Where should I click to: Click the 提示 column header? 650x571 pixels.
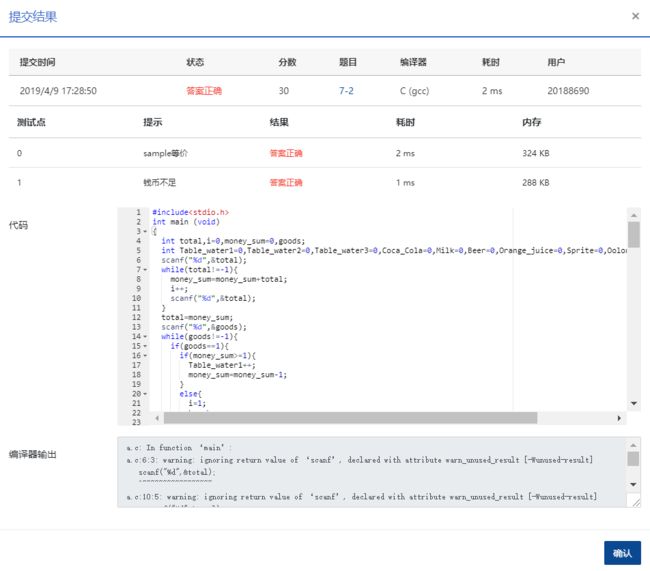tap(153, 122)
